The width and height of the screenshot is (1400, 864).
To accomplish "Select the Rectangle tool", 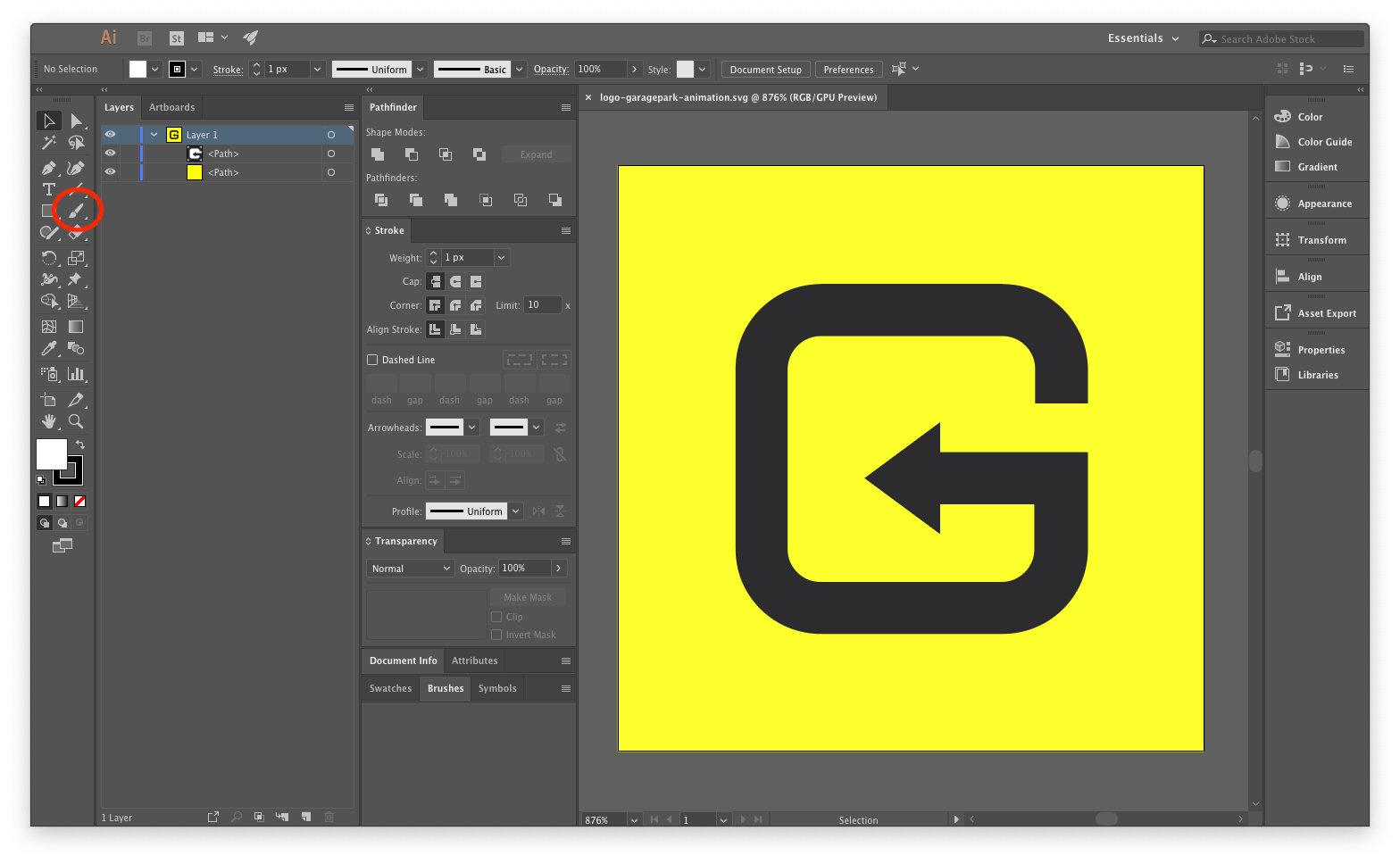I will pos(49,212).
